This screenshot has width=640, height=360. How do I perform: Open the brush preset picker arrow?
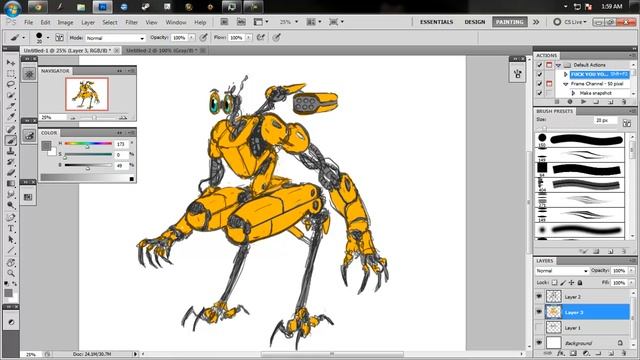coord(48,38)
